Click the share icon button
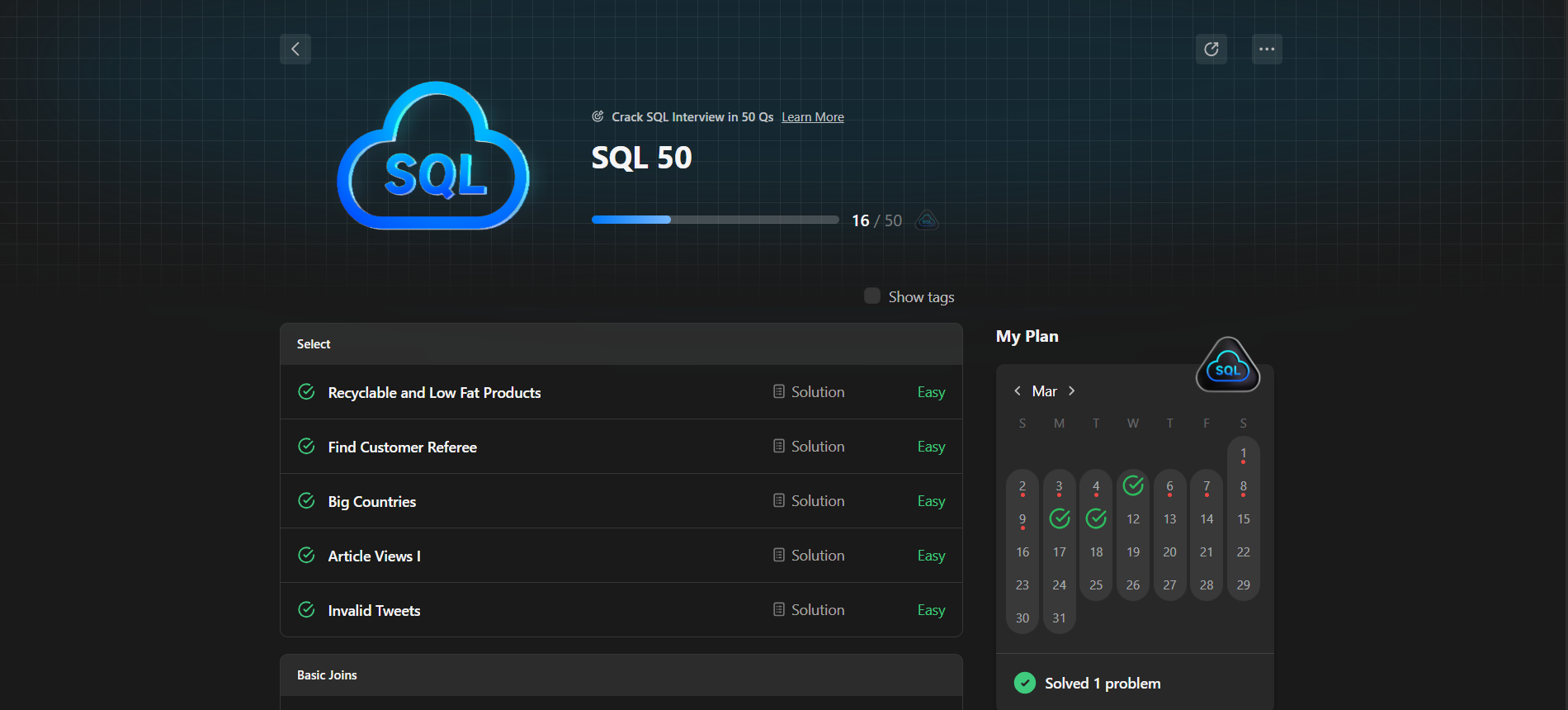The image size is (1568, 710). point(1211,50)
